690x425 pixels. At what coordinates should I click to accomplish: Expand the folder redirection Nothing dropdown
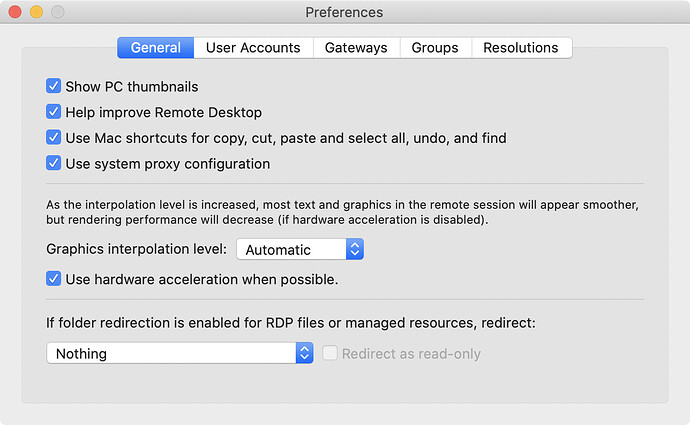180,353
